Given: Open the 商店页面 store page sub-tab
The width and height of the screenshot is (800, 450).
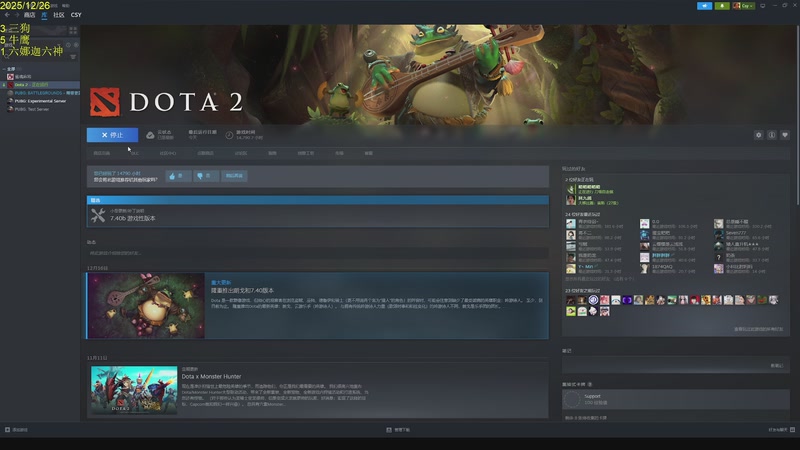Looking at the screenshot, I should 102,153.
